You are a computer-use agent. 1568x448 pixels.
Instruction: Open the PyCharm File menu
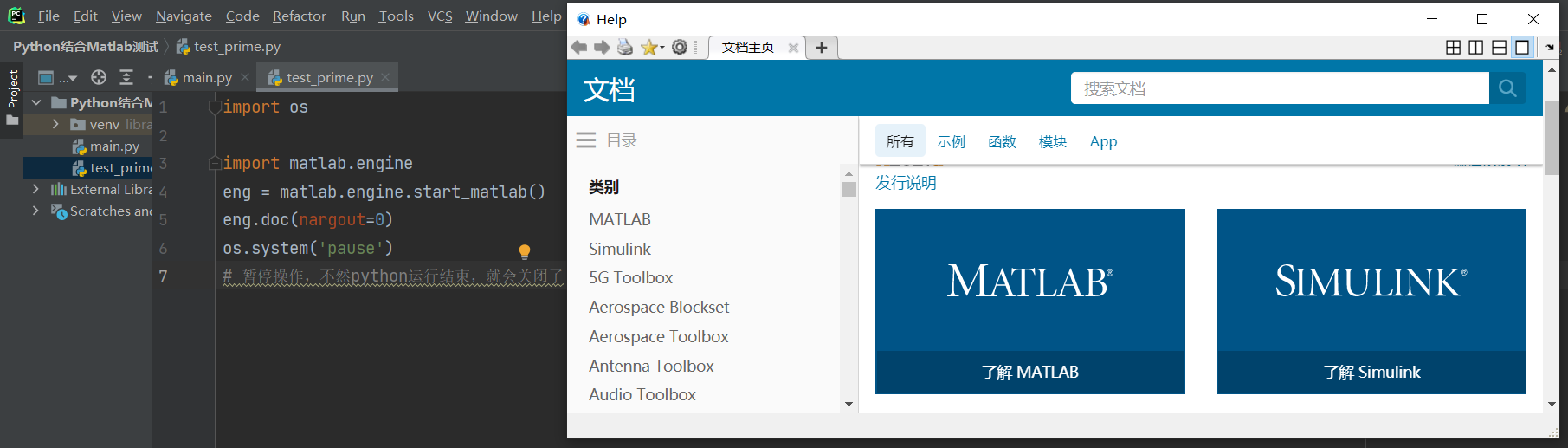click(x=48, y=16)
